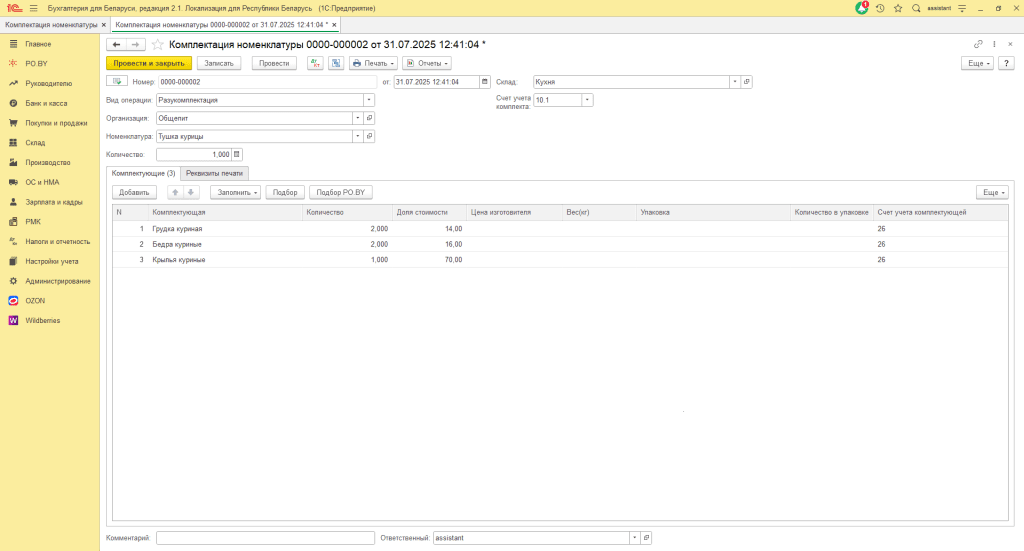The width and height of the screenshot is (1024, 551).
Task: Copy link to this document
Action: click(x=978, y=44)
